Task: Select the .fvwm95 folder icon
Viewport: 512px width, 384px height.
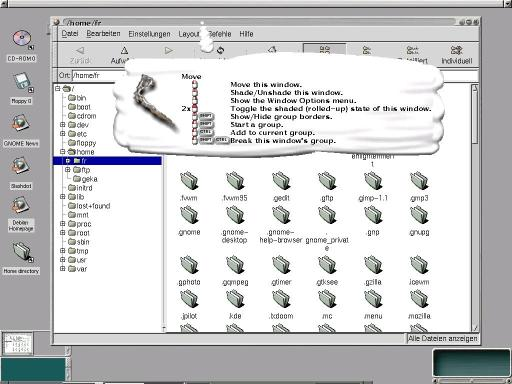Action: point(235,181)
